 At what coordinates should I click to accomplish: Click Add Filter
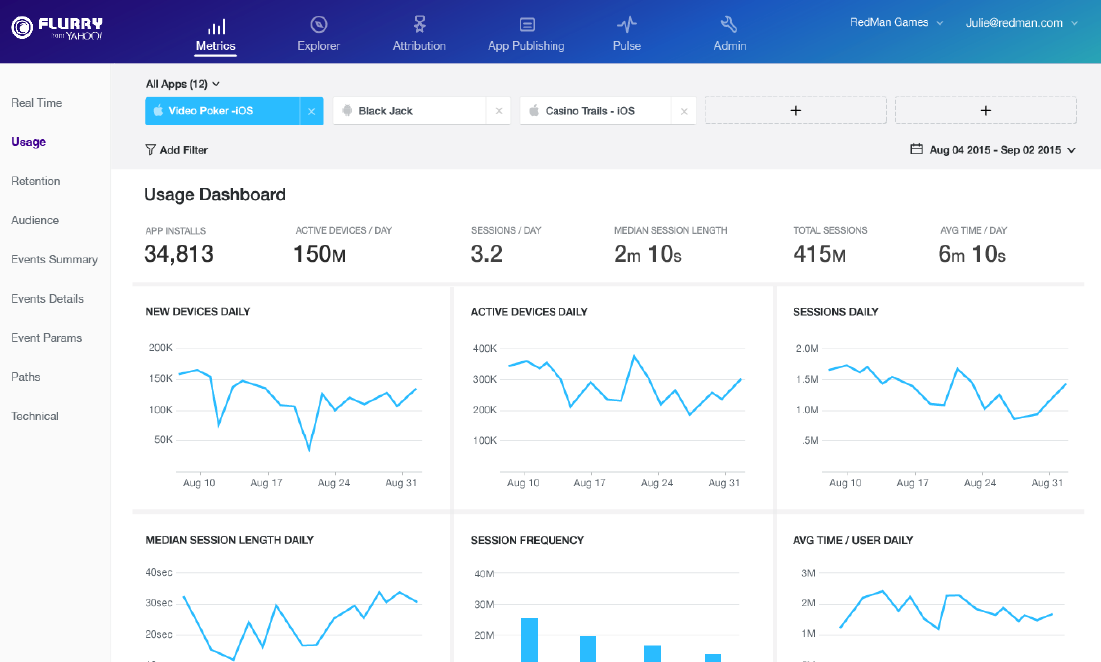coord(183,149)
